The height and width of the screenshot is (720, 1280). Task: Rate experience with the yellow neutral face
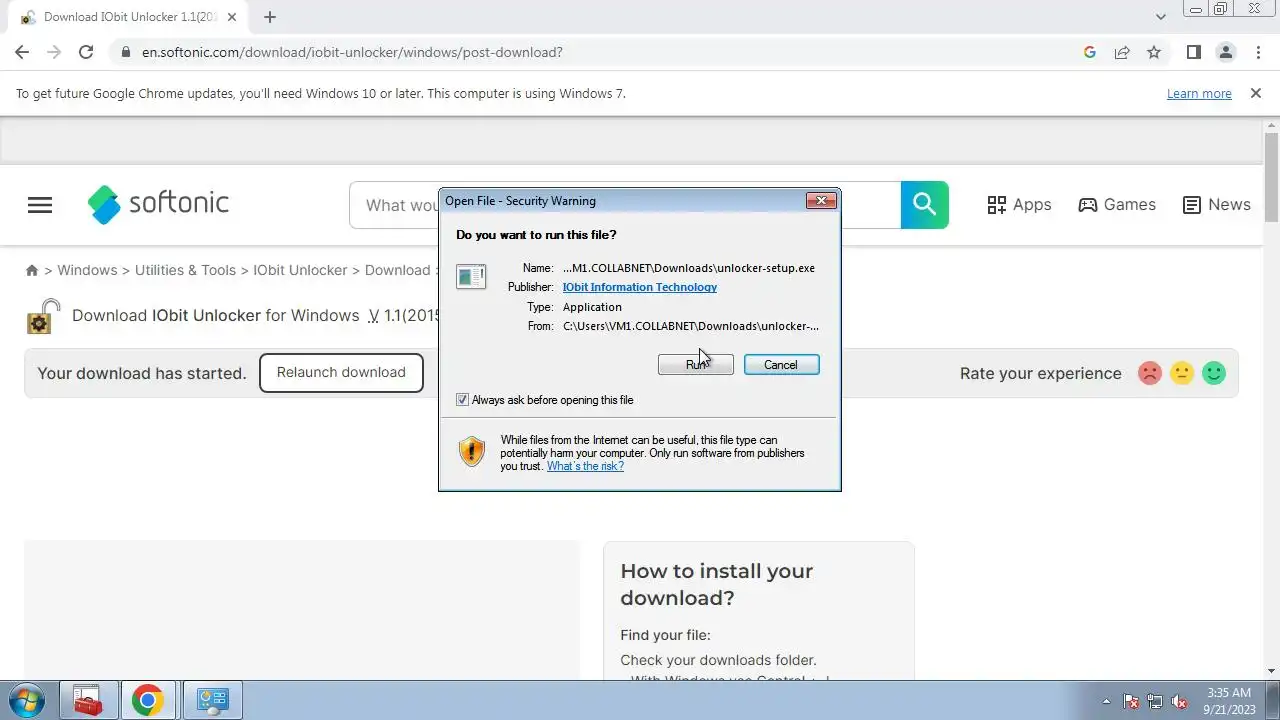pos(1182,373)
